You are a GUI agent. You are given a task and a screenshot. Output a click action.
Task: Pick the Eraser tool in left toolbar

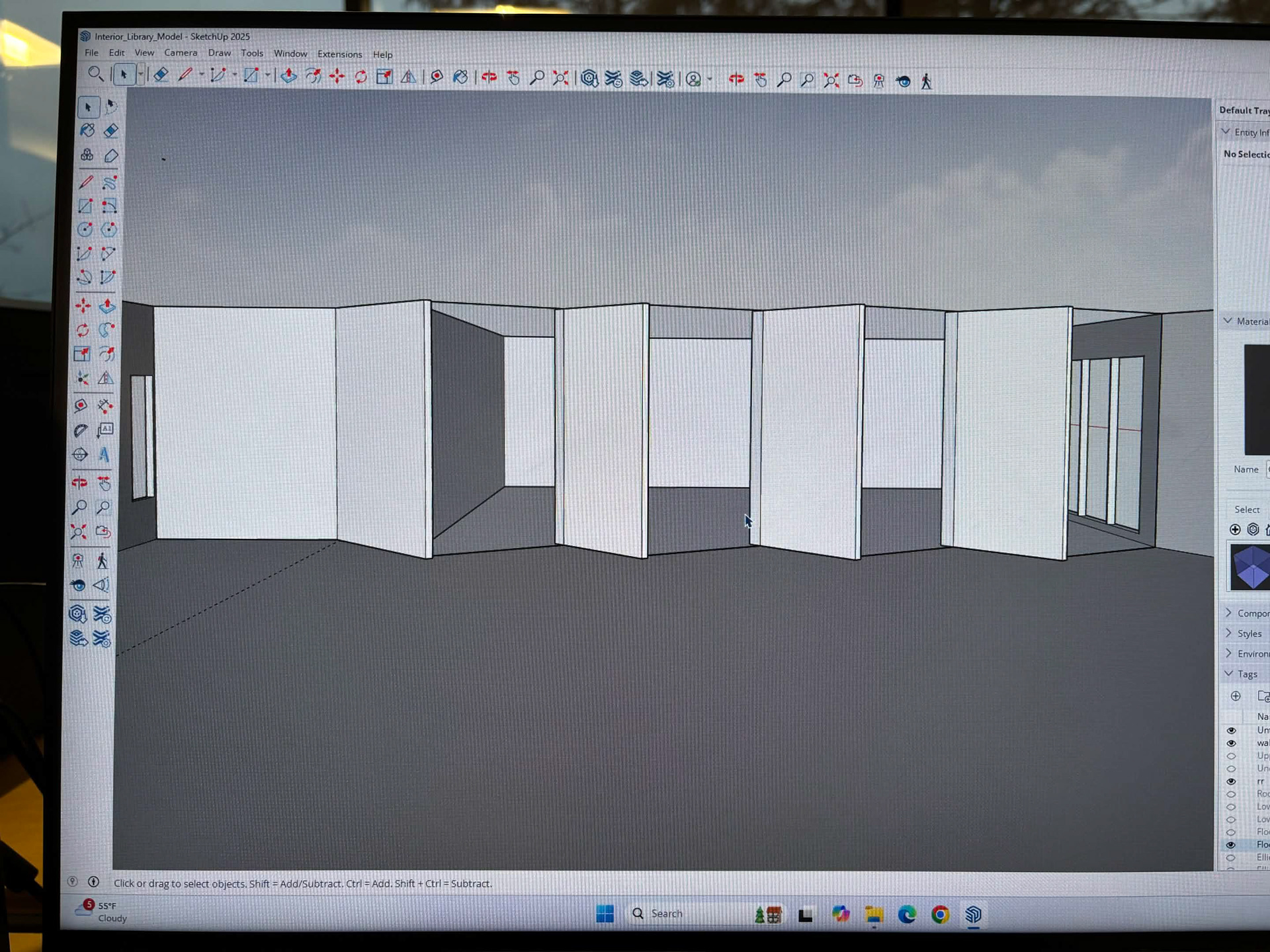111,131
